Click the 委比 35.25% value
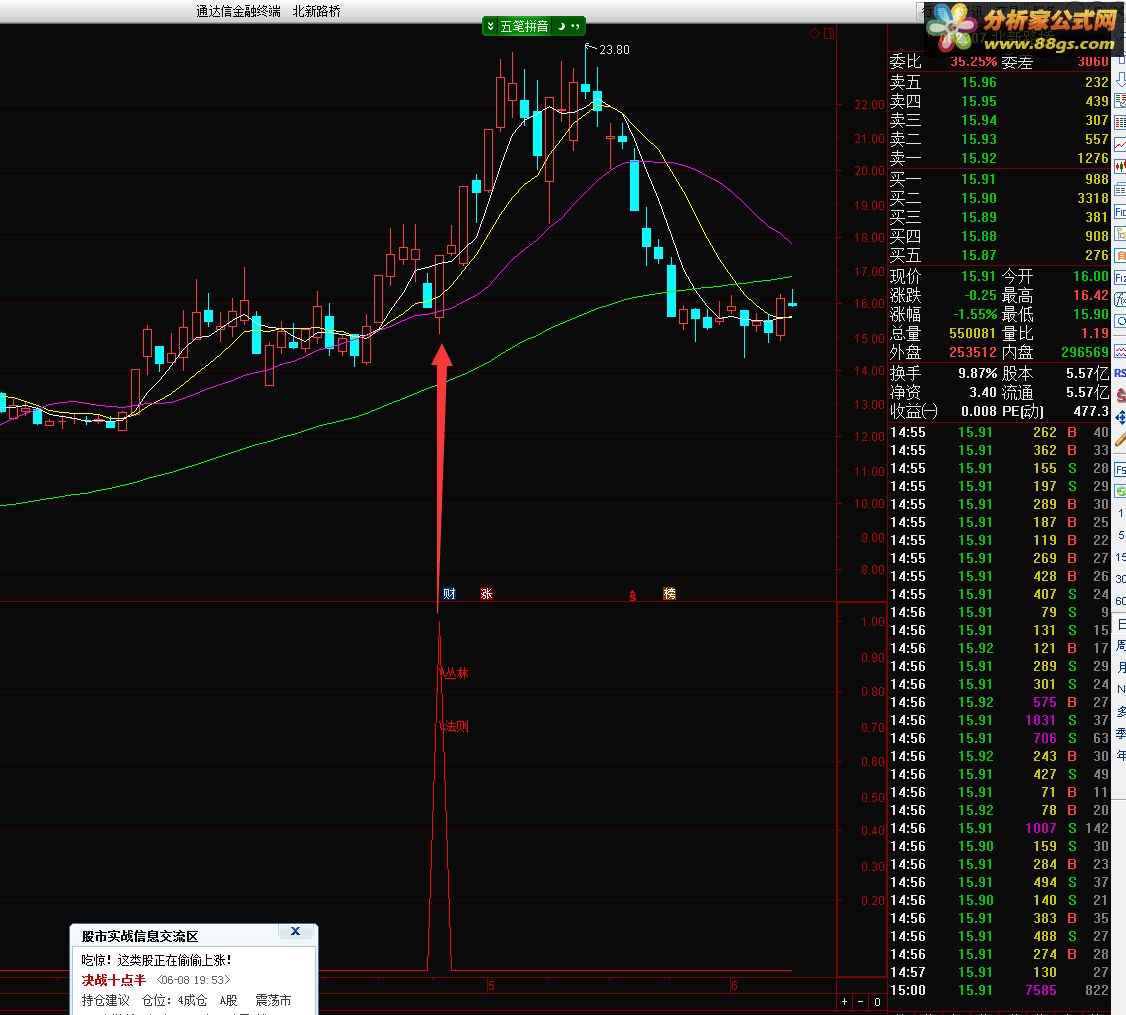 974,62
